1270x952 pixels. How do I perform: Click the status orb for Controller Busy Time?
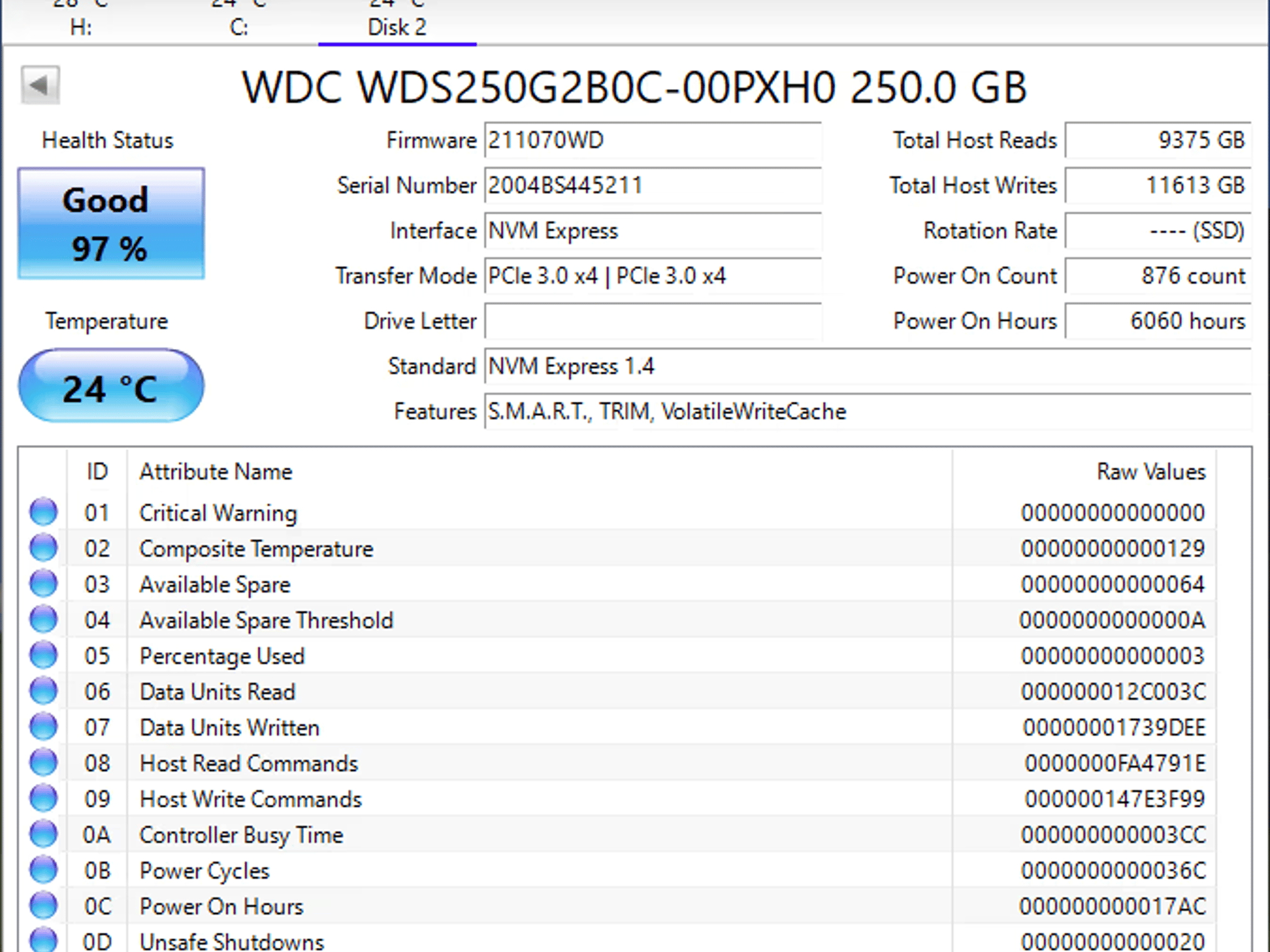tap(43, 834)
